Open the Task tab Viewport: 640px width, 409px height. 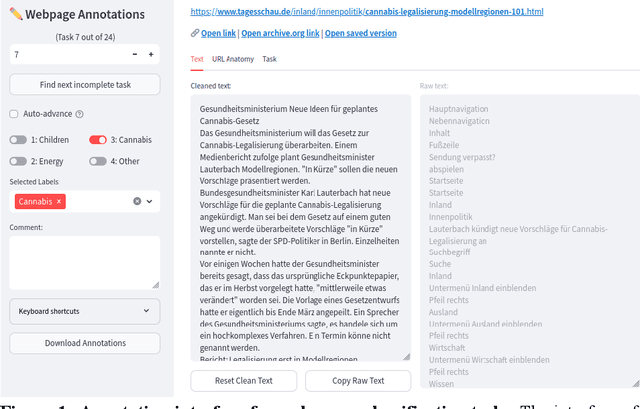click(x=270, y=59)
